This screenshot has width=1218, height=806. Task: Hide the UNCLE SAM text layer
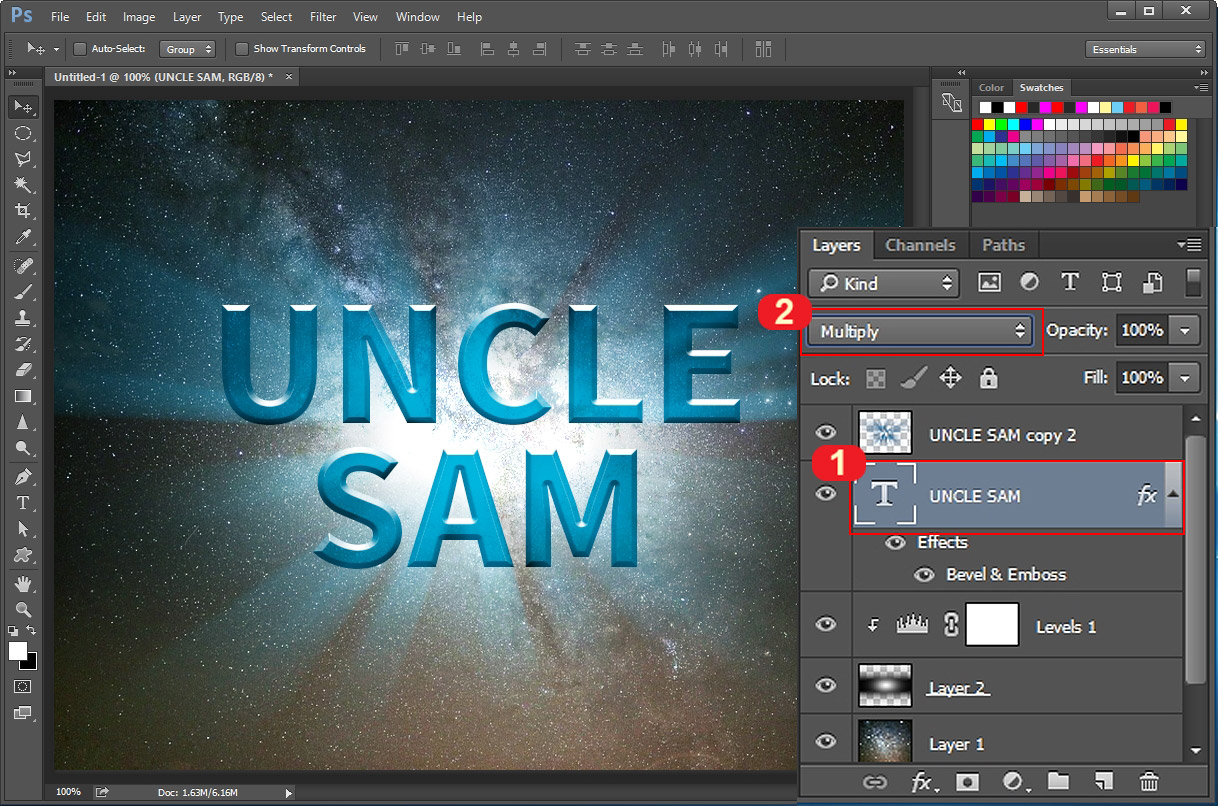pyautogui.click(x=825, y=494)
